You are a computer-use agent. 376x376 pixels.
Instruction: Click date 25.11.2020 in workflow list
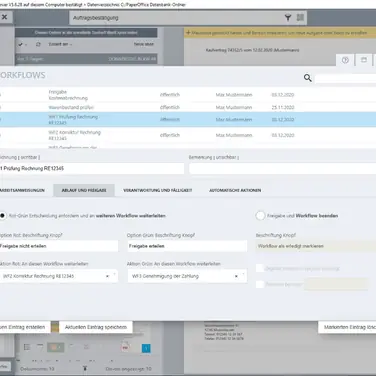(283, 107)
